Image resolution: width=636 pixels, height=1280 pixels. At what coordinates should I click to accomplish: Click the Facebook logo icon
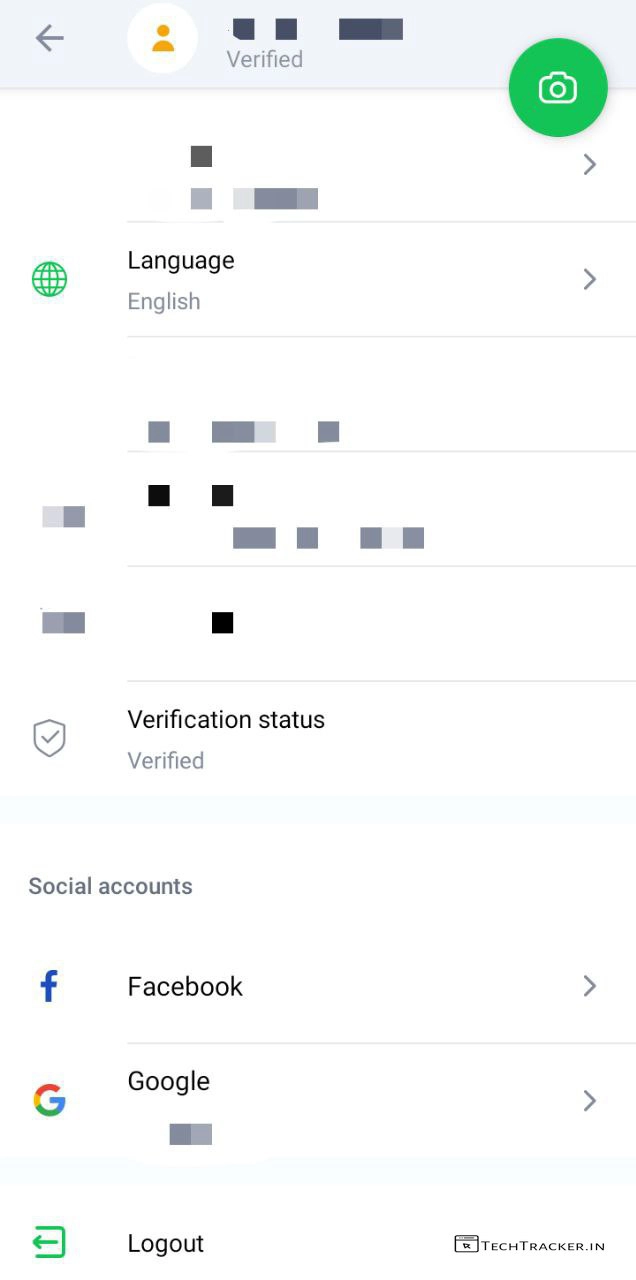(49, 986)
